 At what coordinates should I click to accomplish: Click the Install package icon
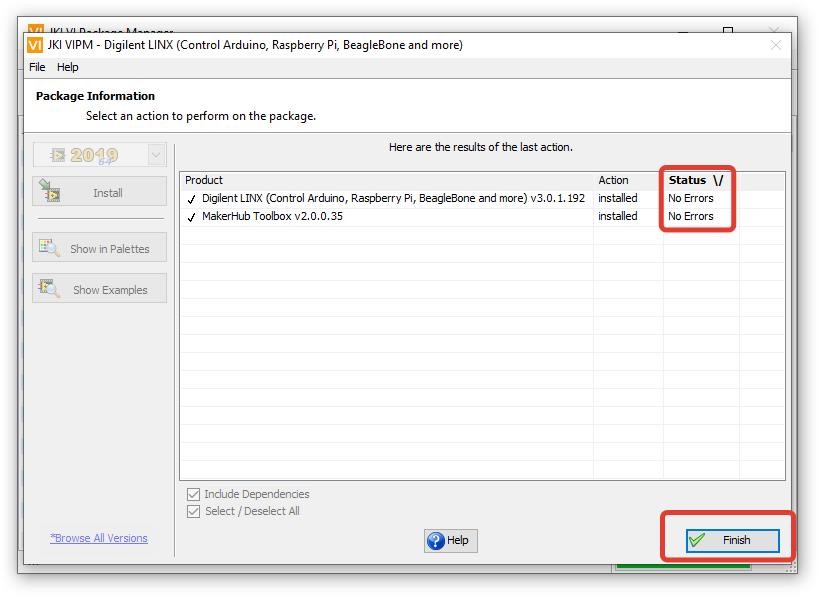tap(48, 193)
